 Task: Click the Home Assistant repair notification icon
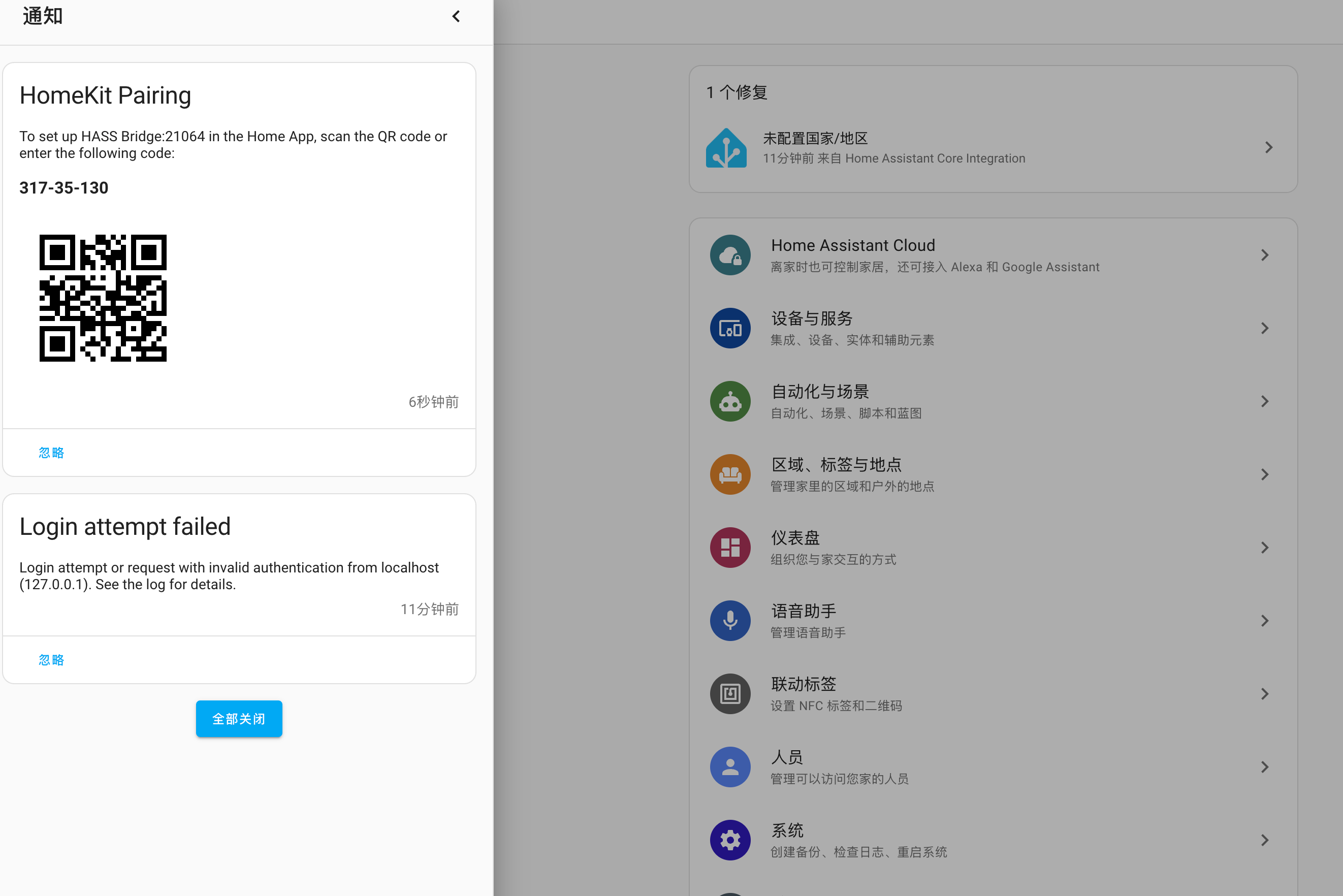(726, 147)
